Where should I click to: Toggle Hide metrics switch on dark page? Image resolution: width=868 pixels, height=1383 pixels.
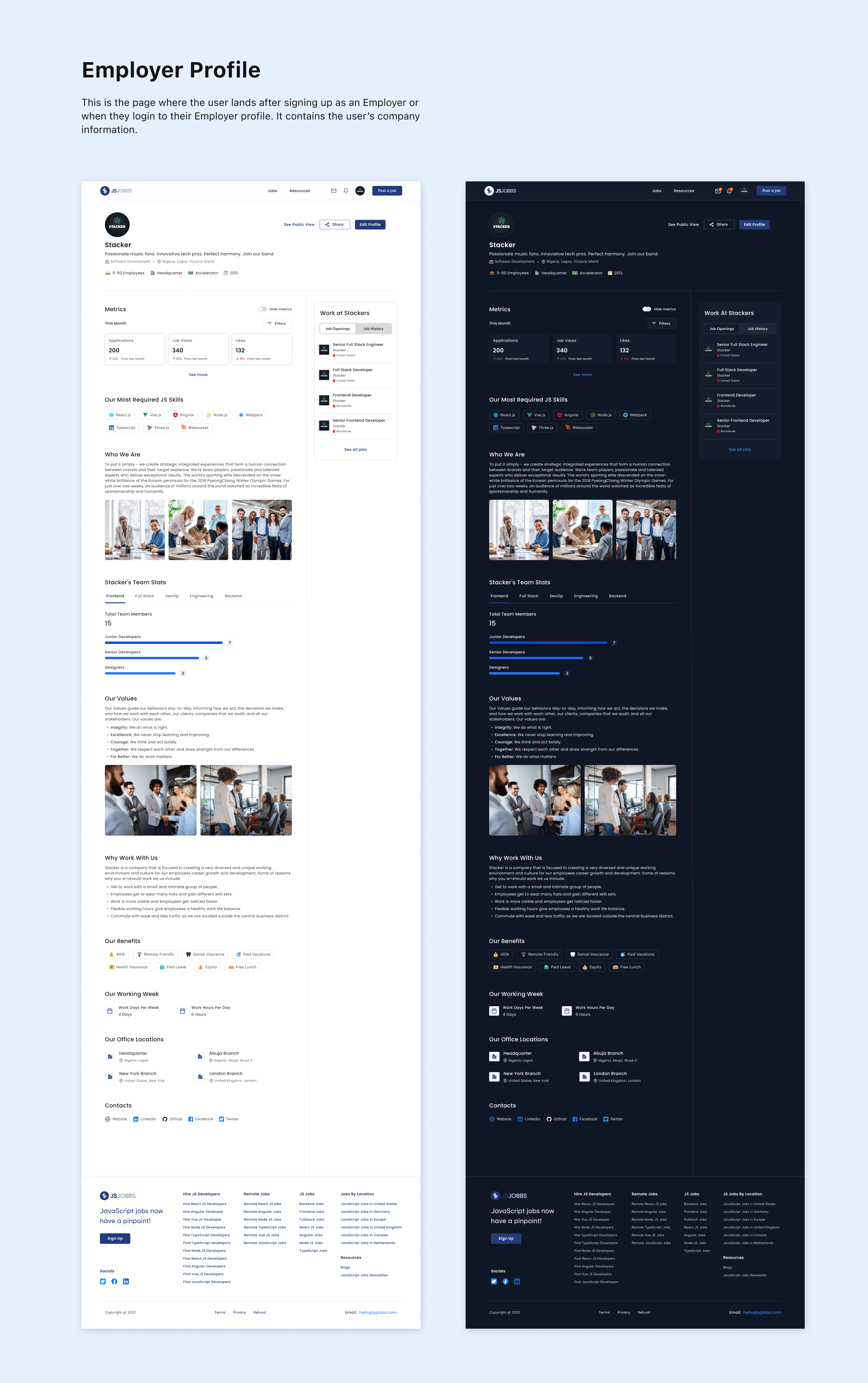(x=646, y=309)
